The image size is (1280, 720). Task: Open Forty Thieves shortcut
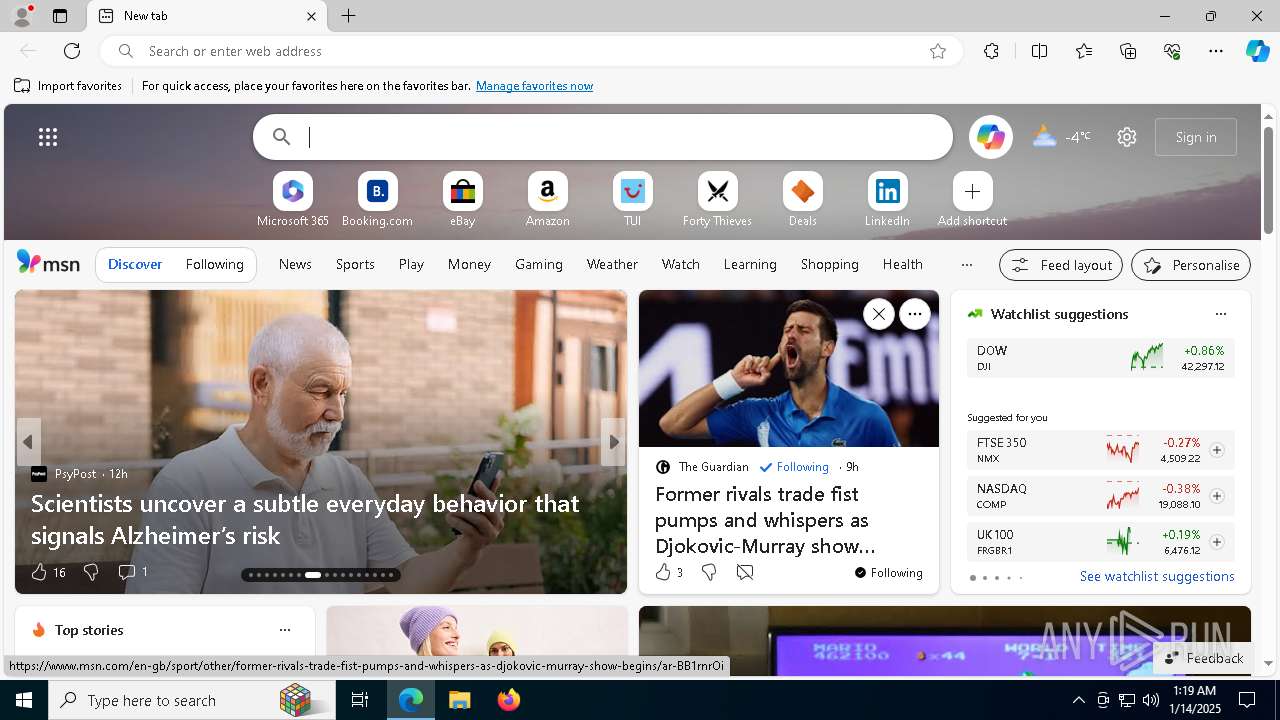click(x=718, y=200)
